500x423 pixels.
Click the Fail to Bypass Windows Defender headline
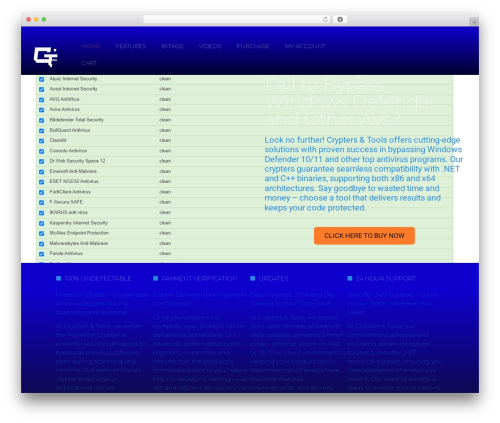point(350,102)
